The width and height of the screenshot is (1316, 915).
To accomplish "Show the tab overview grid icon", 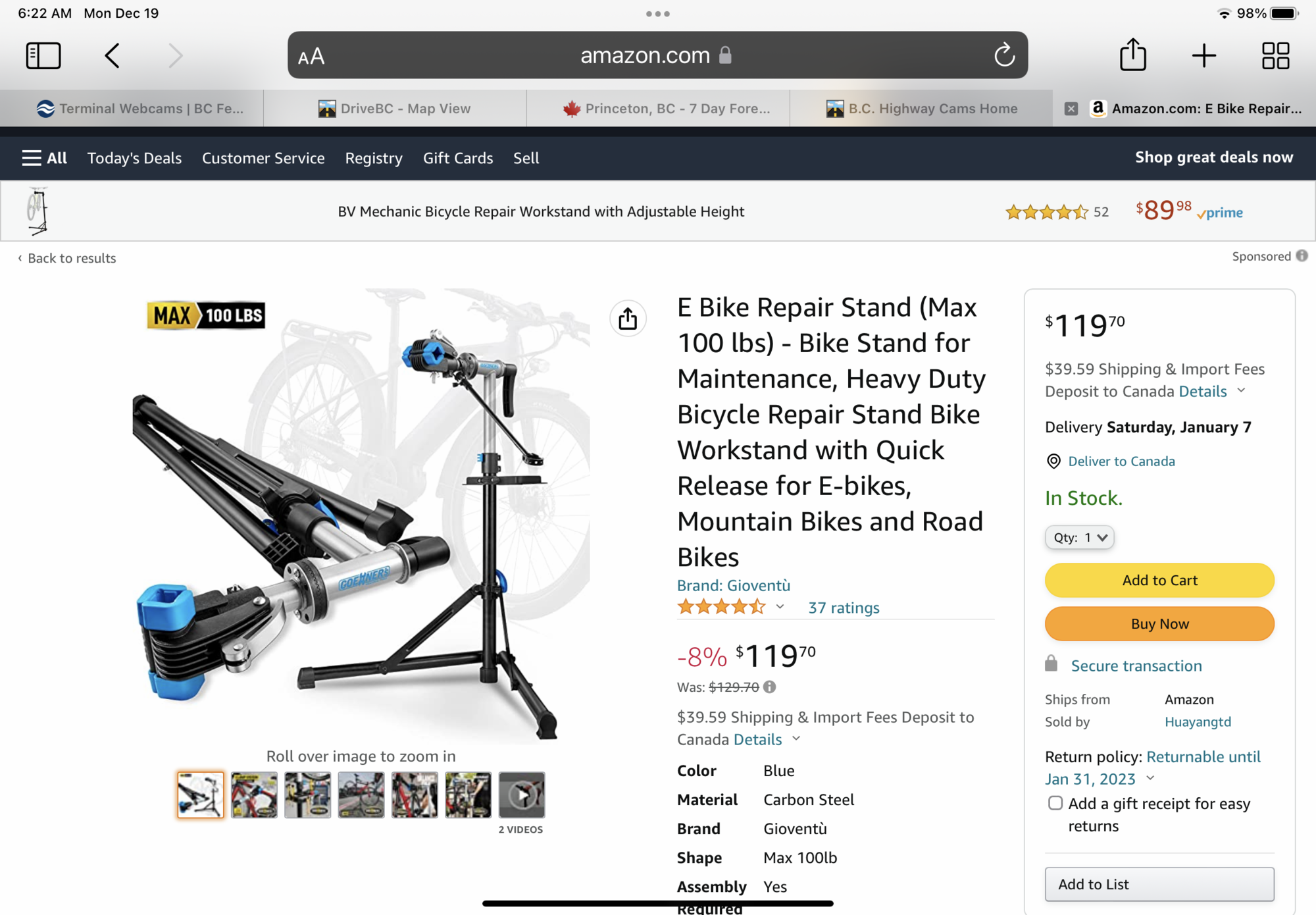I will pyautogui.click(x=1275, y=55).
